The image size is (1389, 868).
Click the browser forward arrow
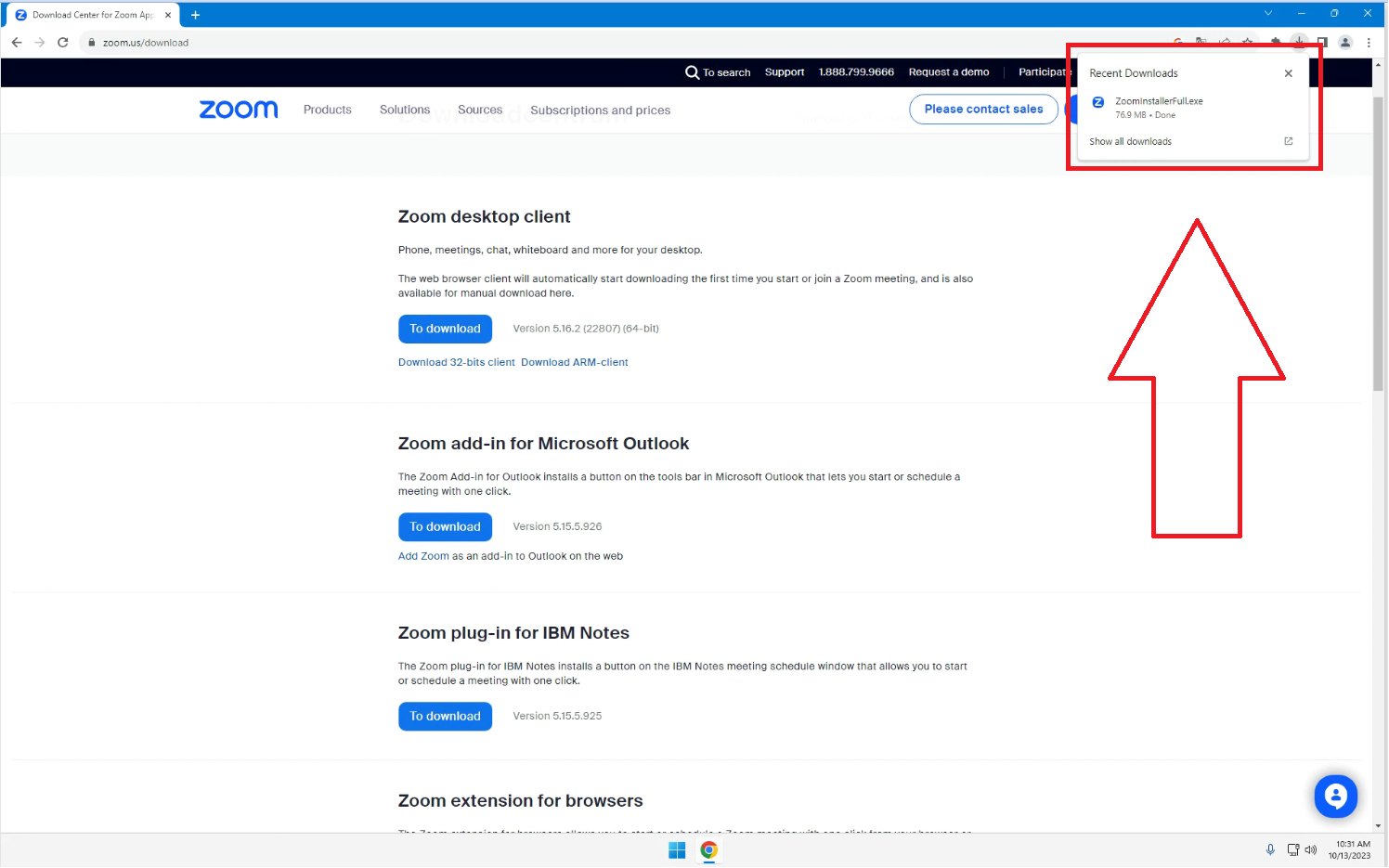[x=40, y=43]
